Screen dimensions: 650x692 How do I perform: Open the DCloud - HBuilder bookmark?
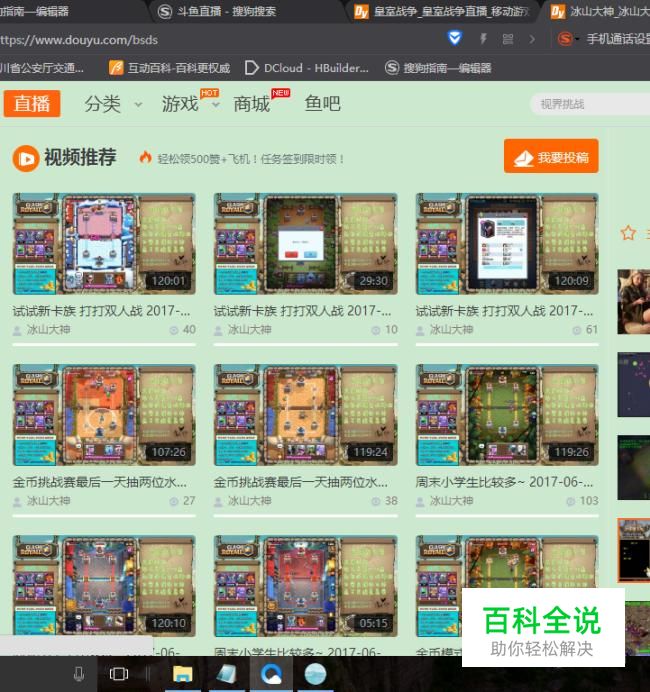point(307,68)
